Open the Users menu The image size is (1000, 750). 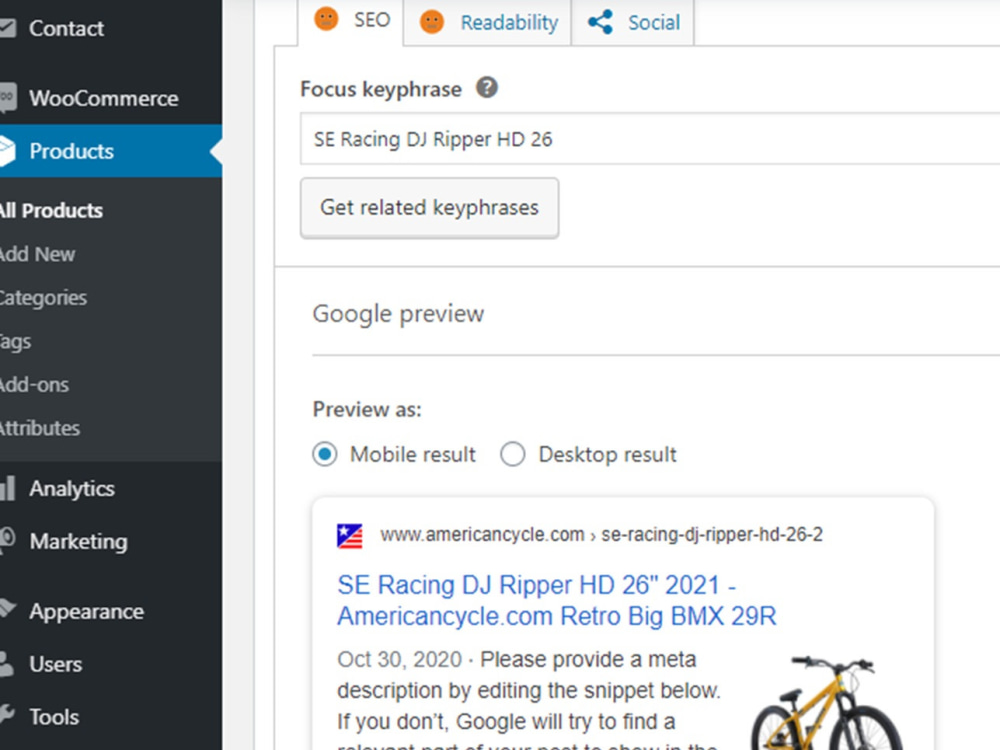[x=55, y=665]
